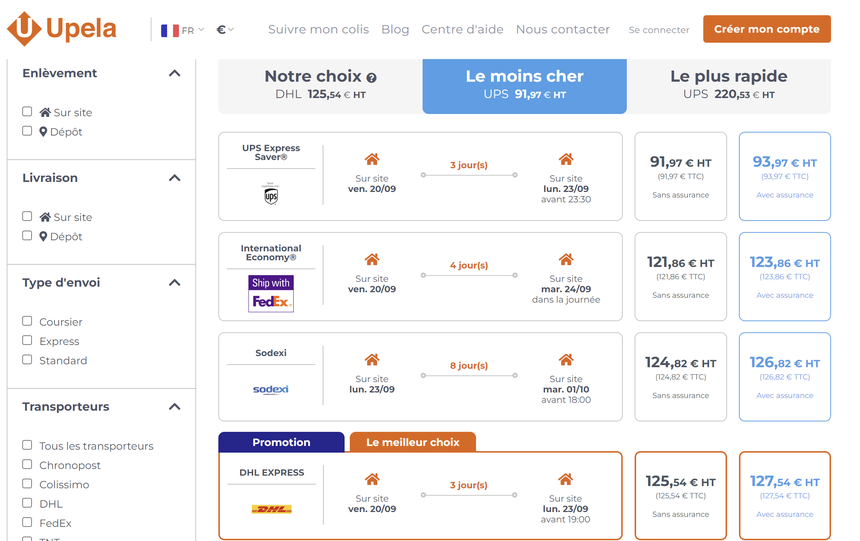Choose Sodexi 126,82 € with insurance

784,377
